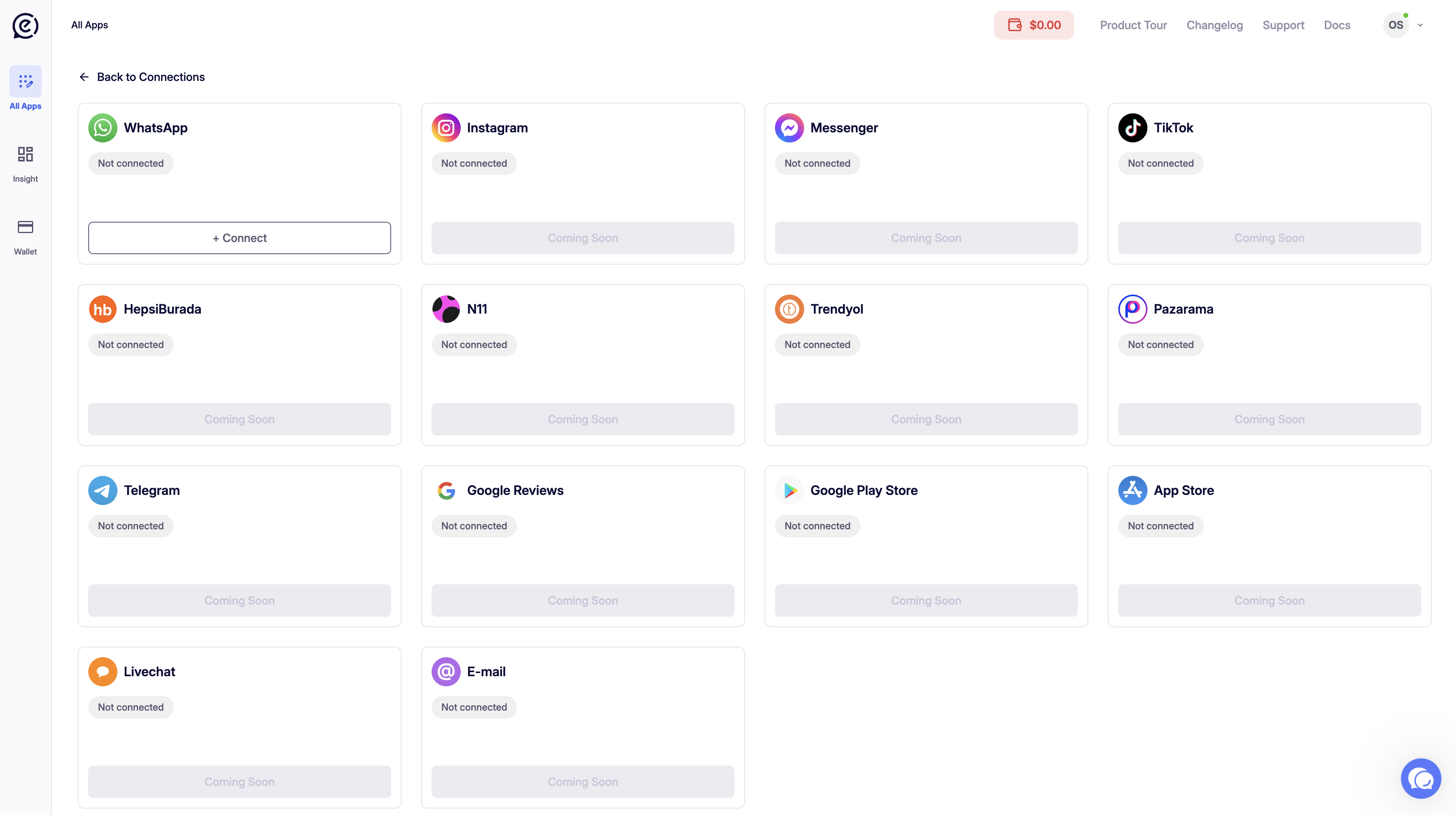Click the App Store logo icon
The height and width of the screenshot is (815, 1456).
[1133, 490]
